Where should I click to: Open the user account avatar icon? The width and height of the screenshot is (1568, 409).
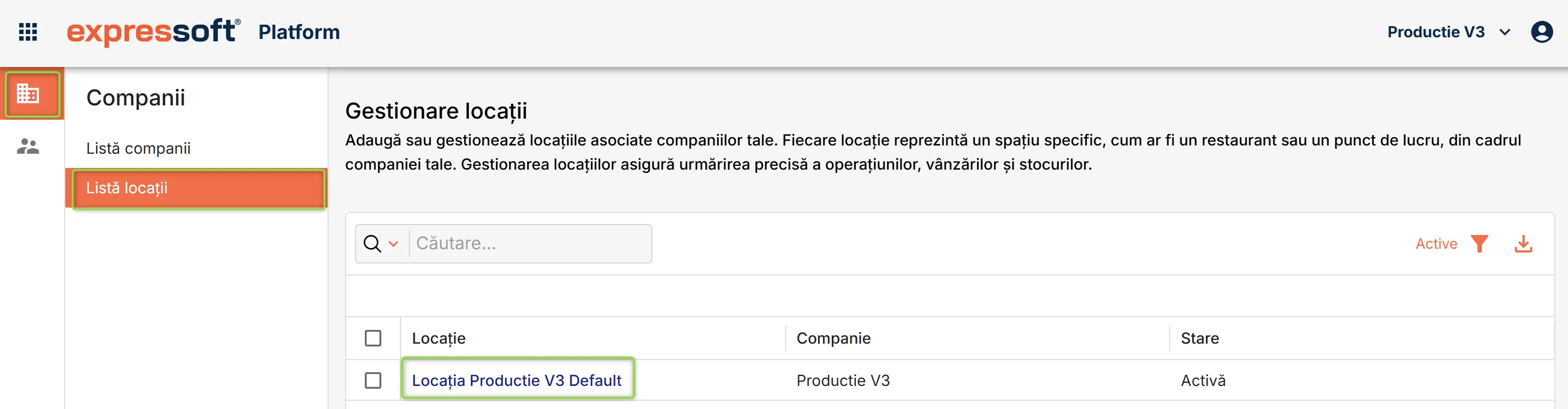pyautogui.click(x=1541, y=32)
